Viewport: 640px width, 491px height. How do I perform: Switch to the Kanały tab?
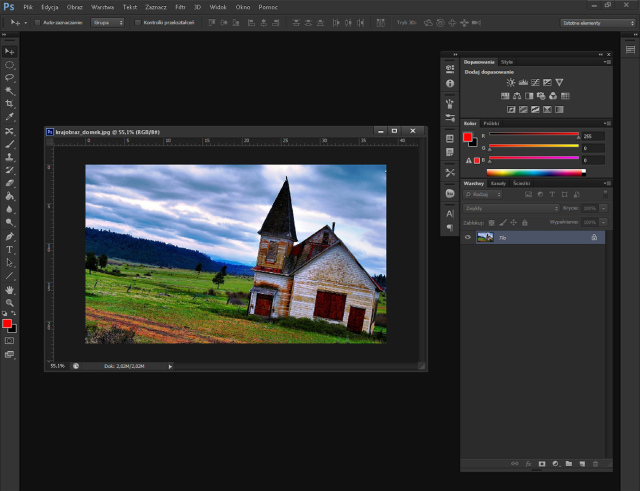(x=498, y=183)
